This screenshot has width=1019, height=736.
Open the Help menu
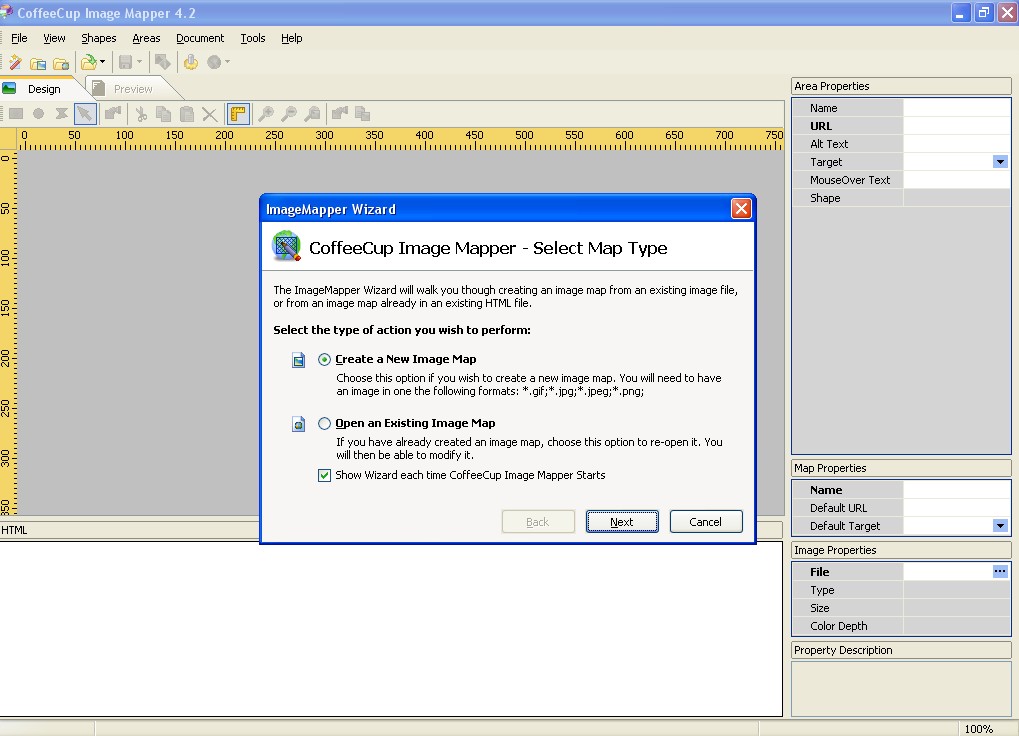292,38
